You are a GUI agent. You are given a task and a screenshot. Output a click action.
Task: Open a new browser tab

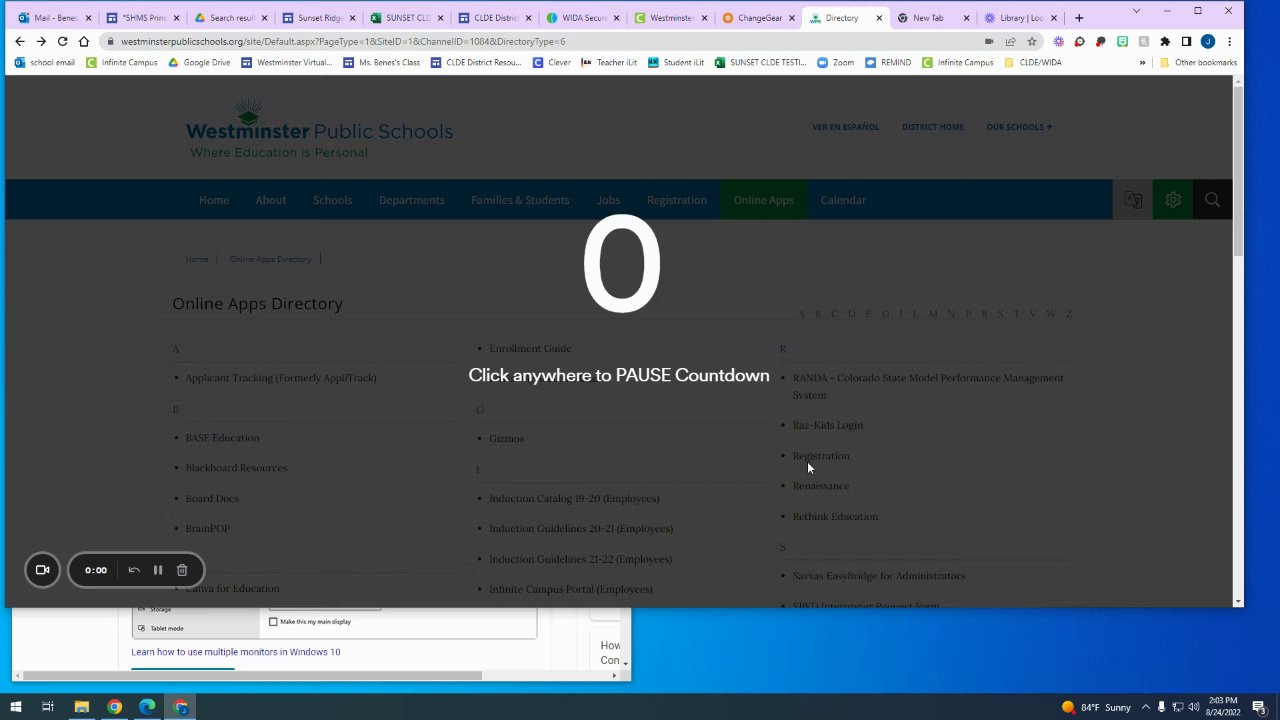coord(1079,18)
